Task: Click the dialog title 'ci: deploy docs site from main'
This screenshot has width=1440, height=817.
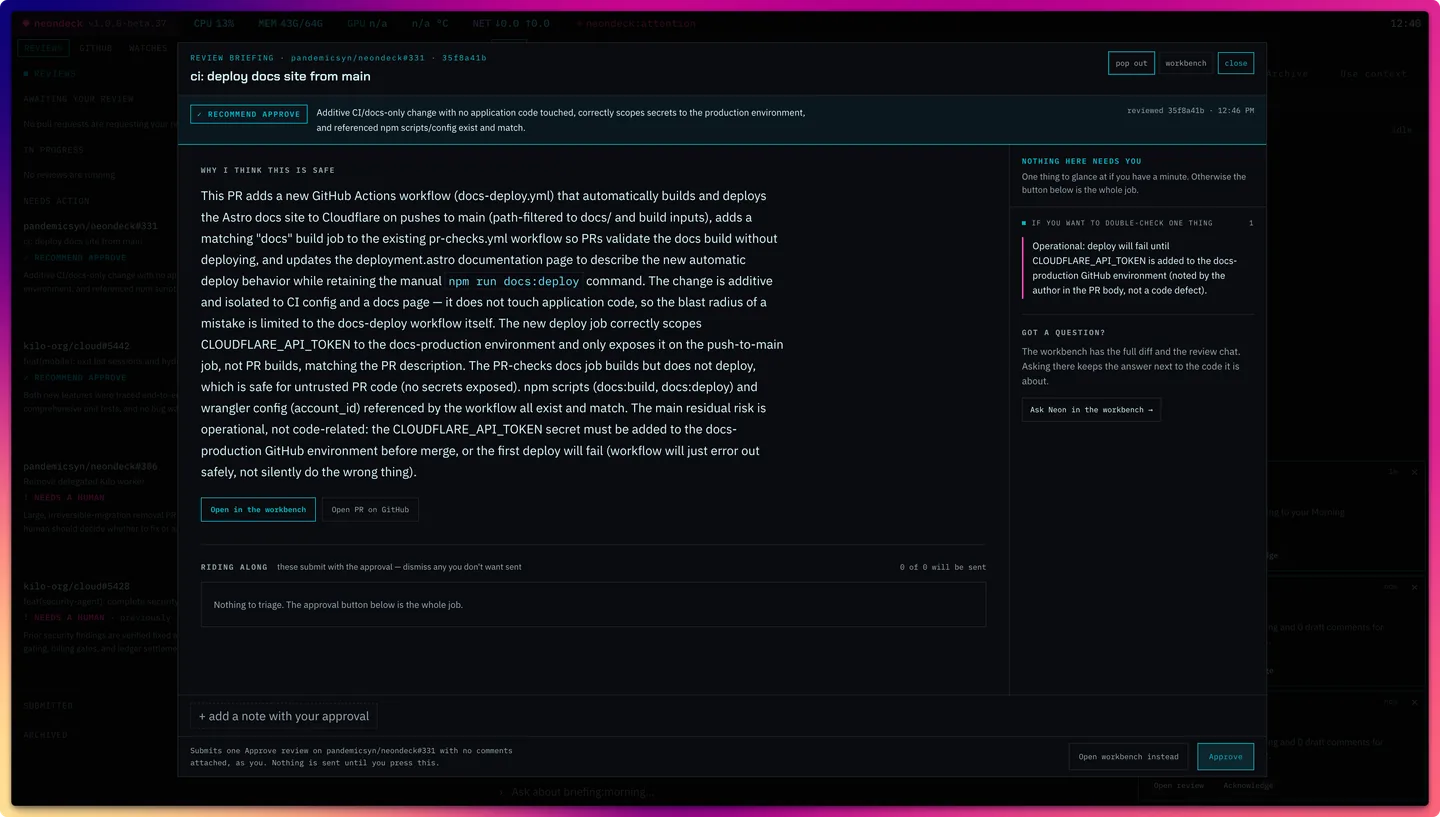Action: pyautogui.click(x=281, y=76)
